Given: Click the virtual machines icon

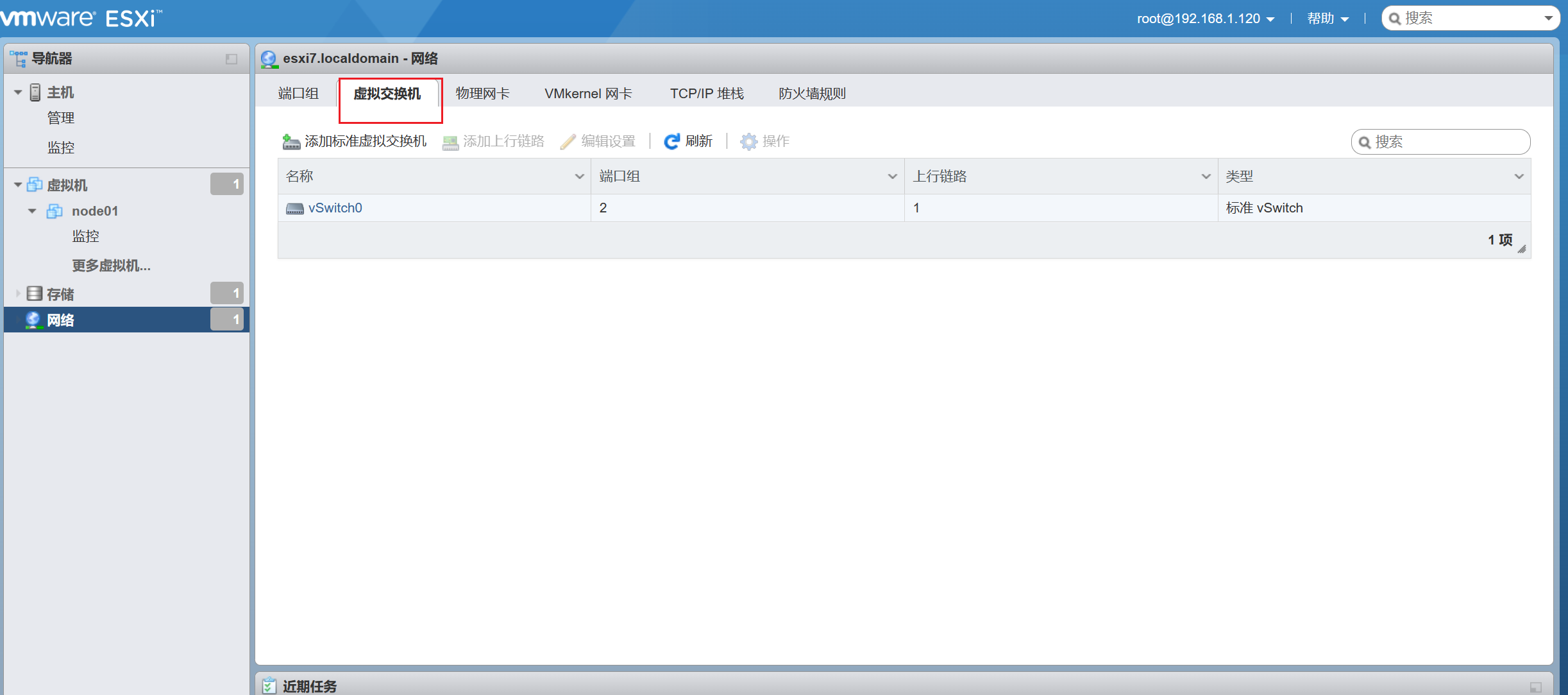Looking at the screenshot, I should 35,185.
